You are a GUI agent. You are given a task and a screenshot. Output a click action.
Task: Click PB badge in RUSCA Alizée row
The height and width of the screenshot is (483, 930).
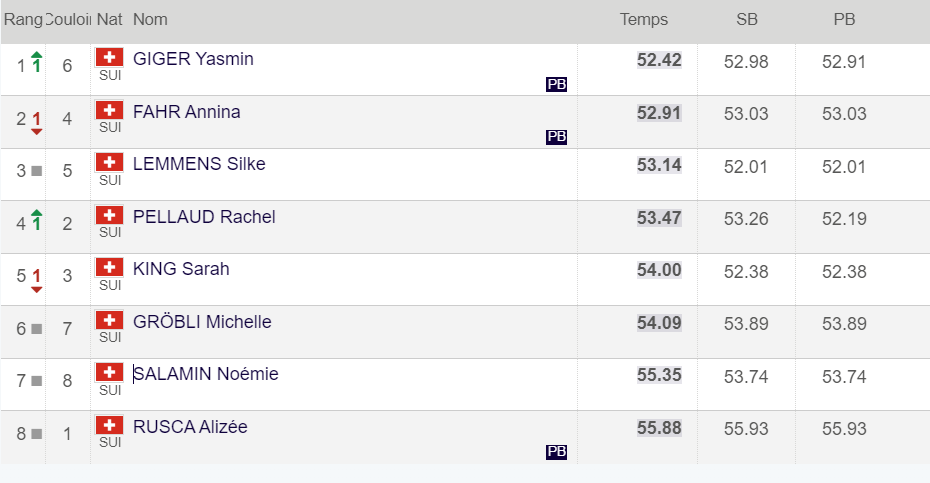coord(556,453)
